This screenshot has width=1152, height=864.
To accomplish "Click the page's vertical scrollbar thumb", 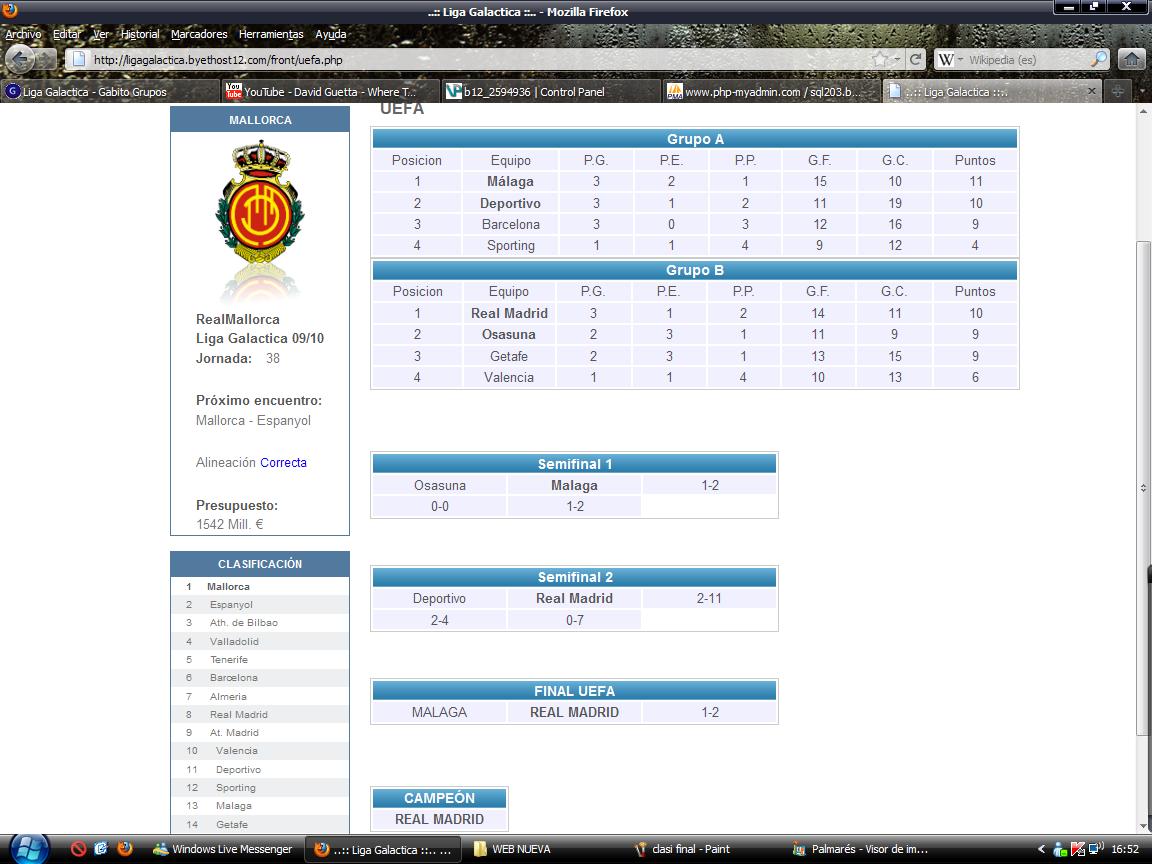I will 1142,487.
